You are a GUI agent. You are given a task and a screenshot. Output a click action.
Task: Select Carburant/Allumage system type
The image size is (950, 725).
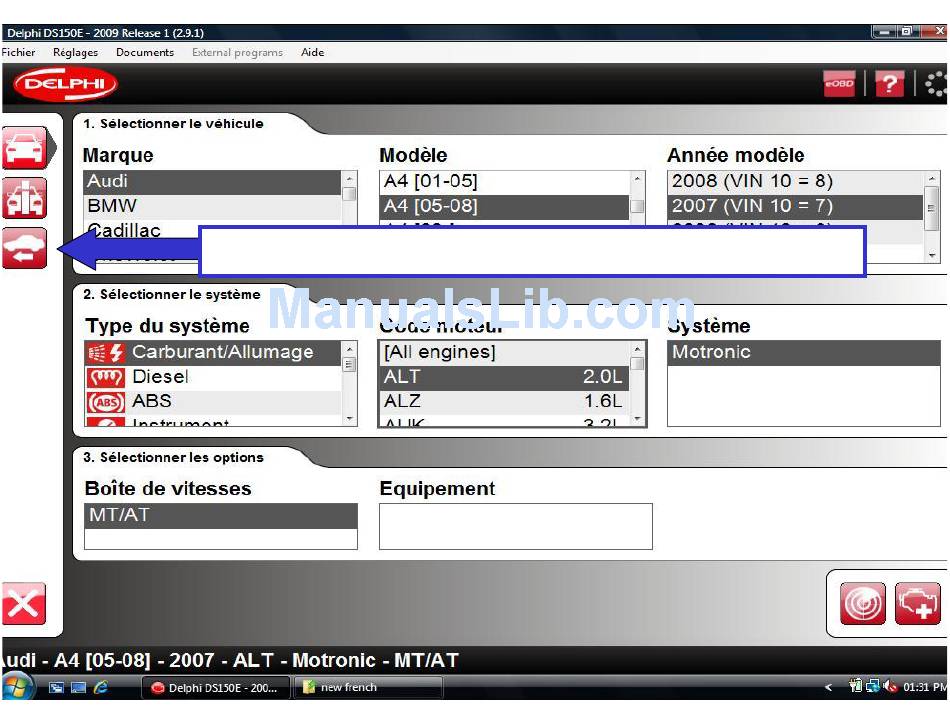click(213, 353)
